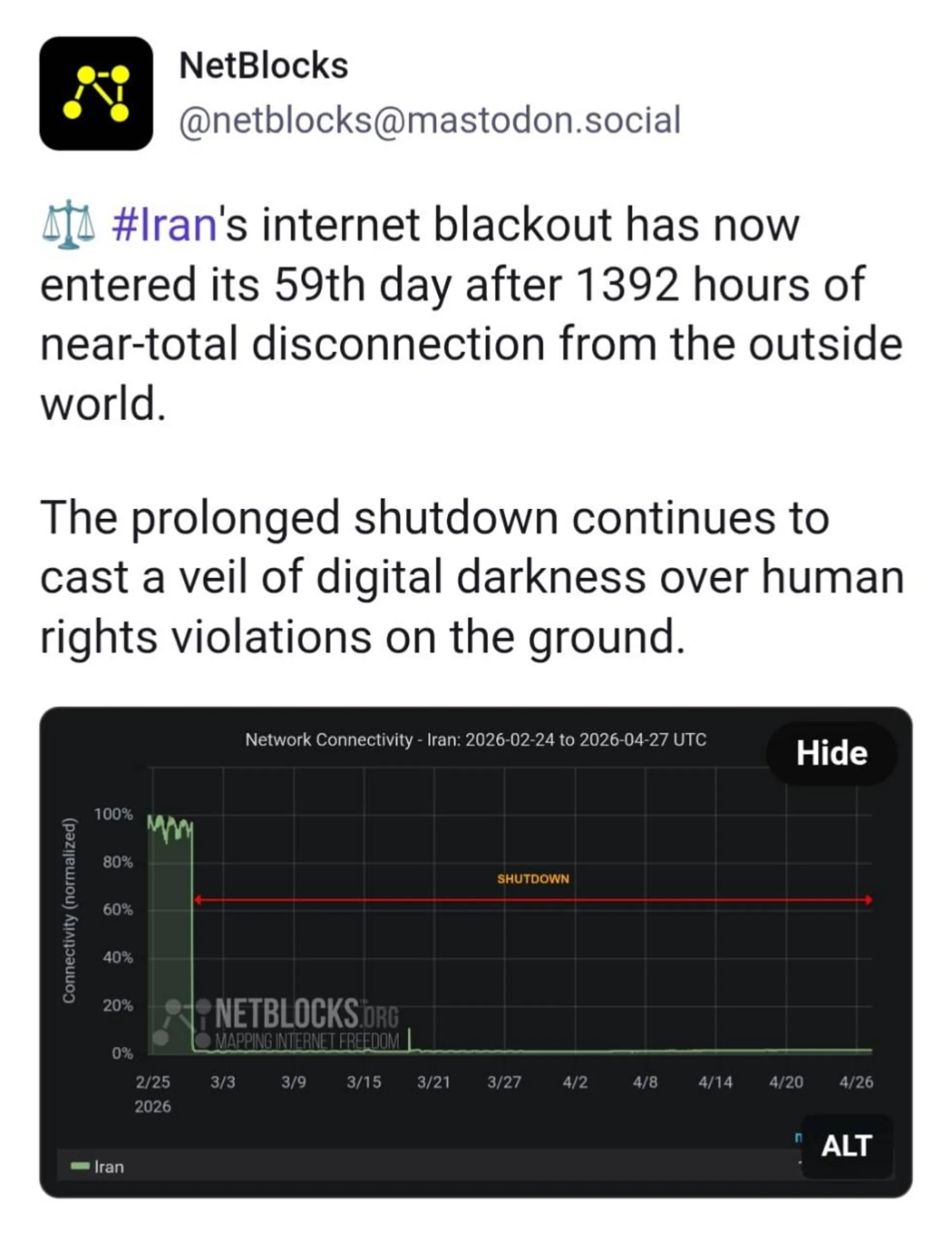The image size is (952, 1241).
Task: Click the orange SHUTDOWN label in chart
Action: click(x=533, y=879)
